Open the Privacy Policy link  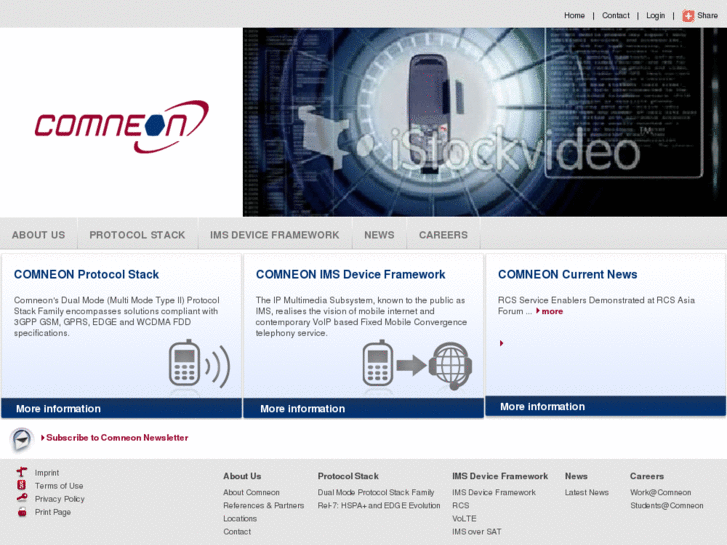pos(60,499)
